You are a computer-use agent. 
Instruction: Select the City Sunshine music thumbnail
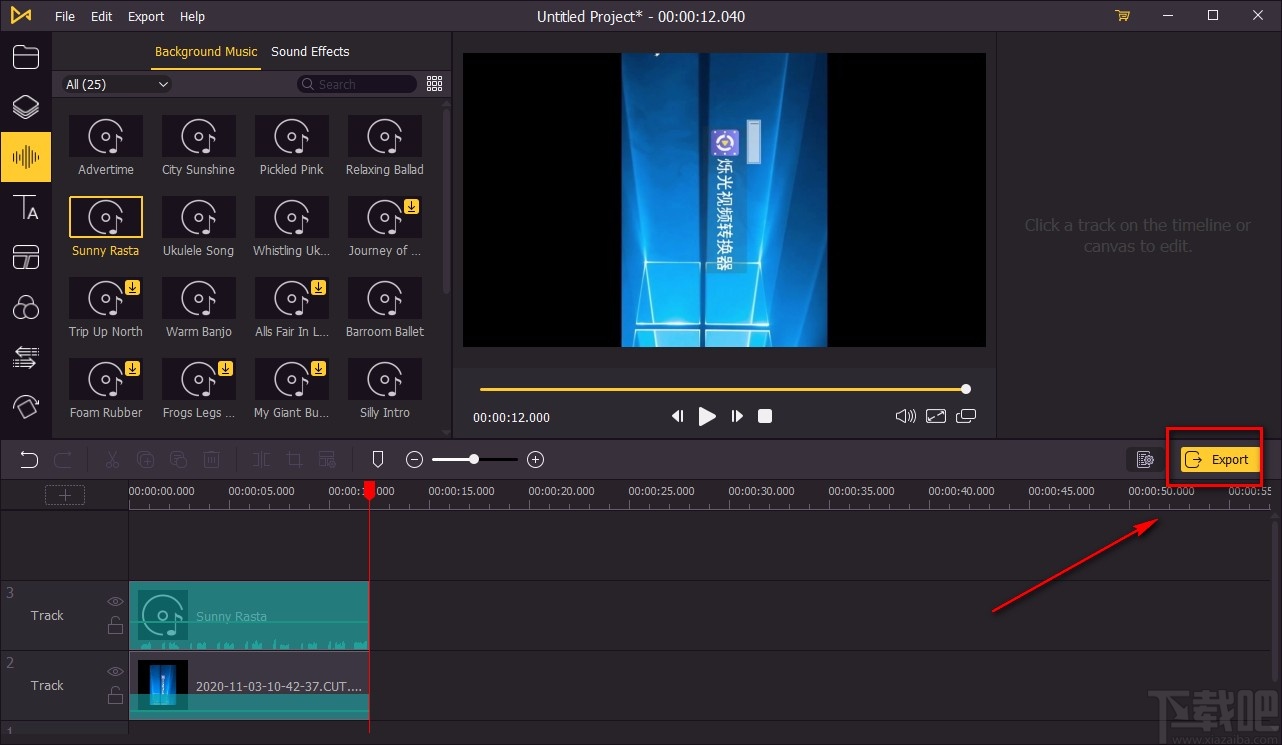point(199,136)
